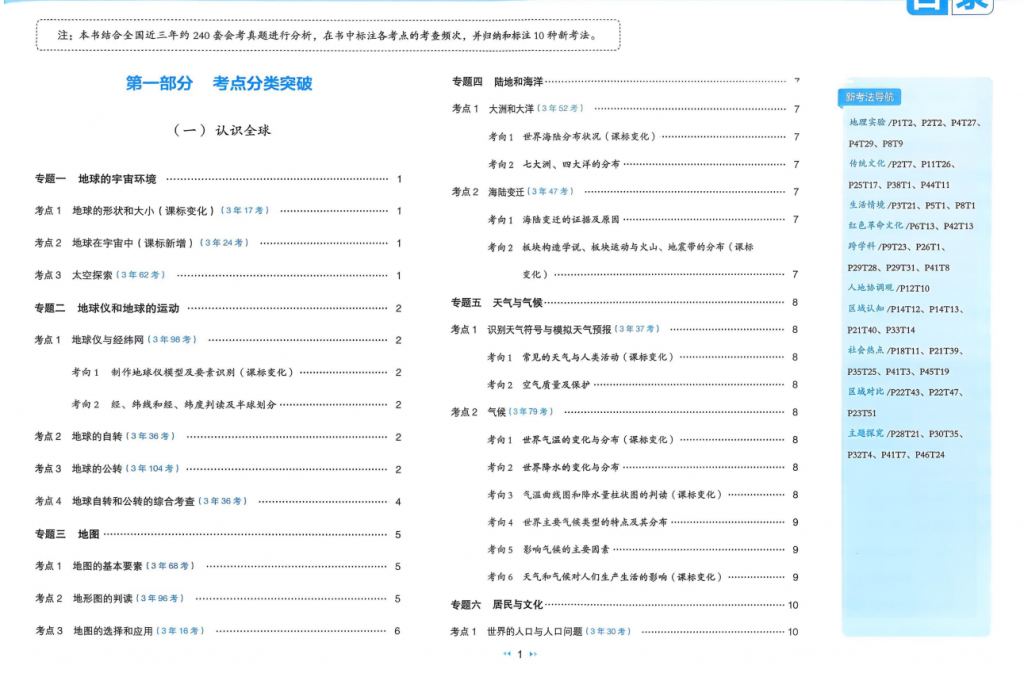This screenshot has width=1024, height=673.
Task: Open 专题六 居民与文化 entry
Action: (x=497, y=604)
